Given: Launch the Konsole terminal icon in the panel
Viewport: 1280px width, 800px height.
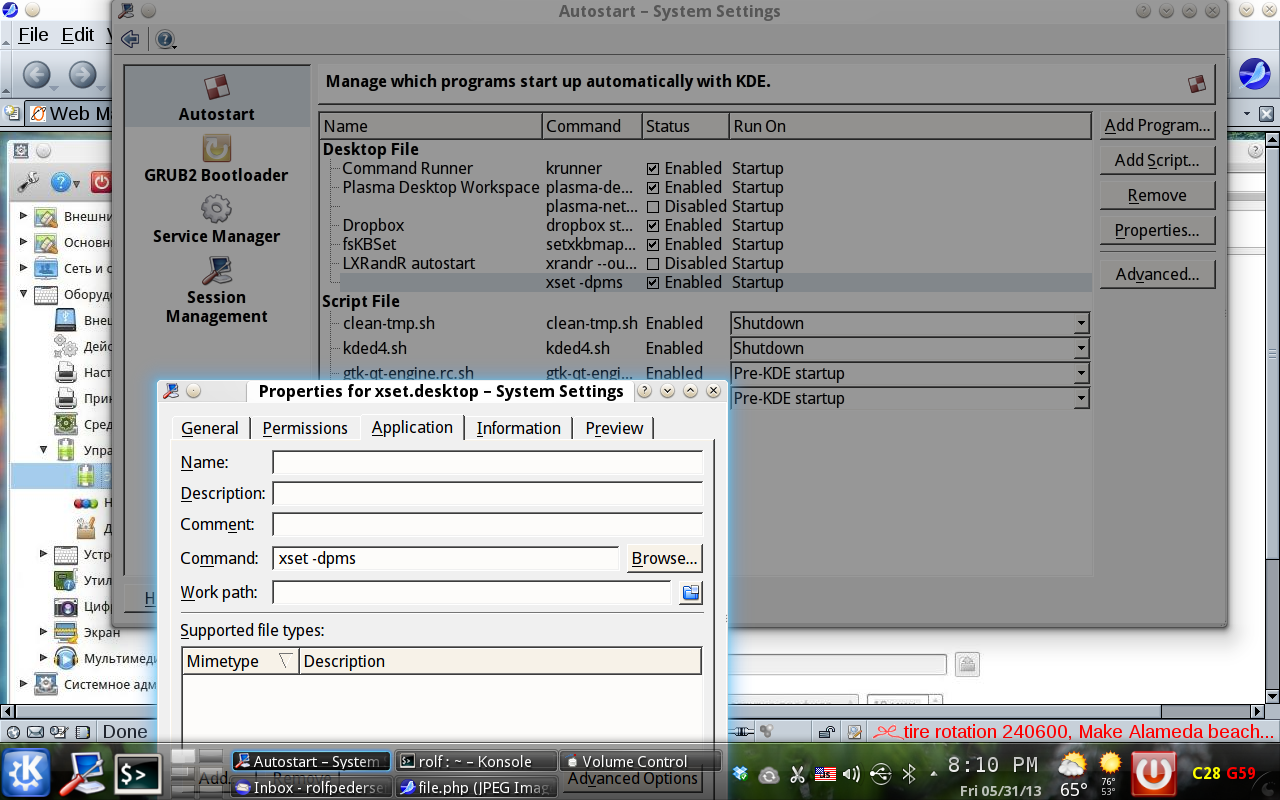Looking at the screenshot, I should (137, 773).
